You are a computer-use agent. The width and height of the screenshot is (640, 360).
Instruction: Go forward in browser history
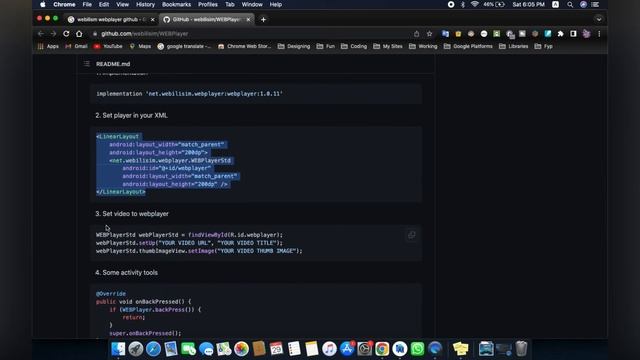pyautogui.click(x=53, y=34)
